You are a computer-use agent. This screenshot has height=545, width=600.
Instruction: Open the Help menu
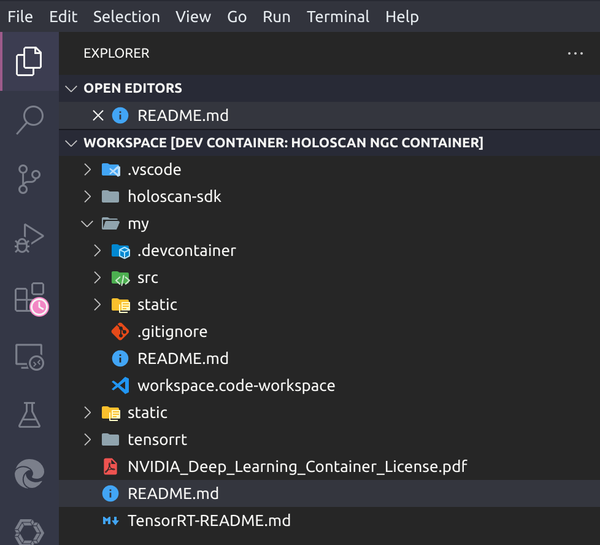coord(402,17)
